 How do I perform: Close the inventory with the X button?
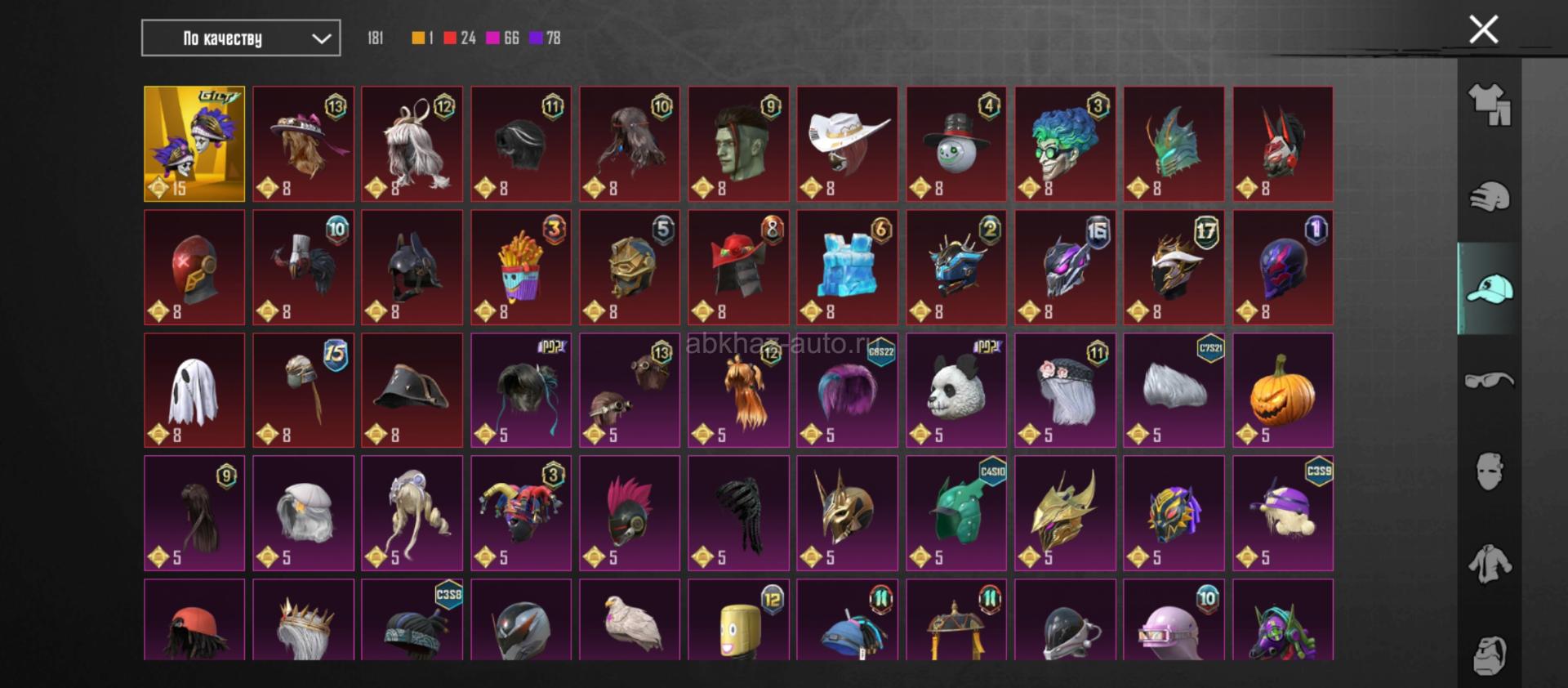tap(1483, 29)
